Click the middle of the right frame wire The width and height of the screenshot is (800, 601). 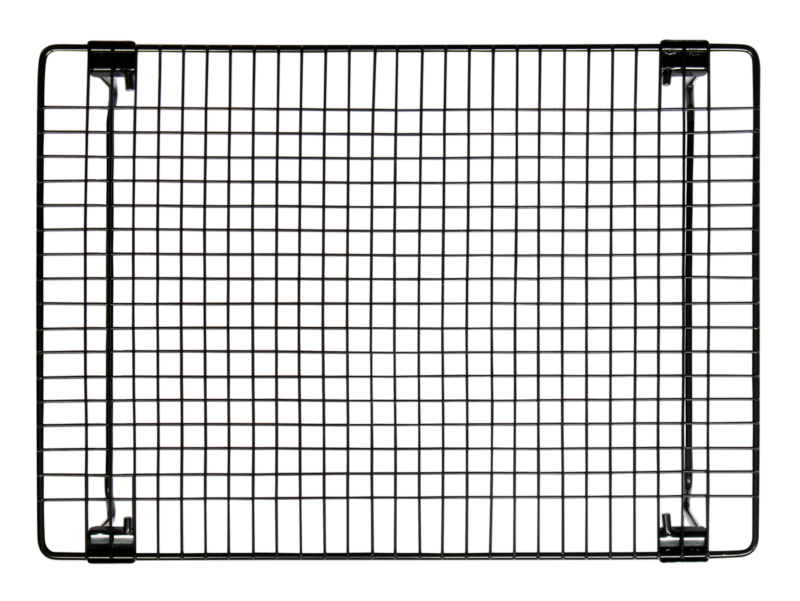click(x=761, y=298)
